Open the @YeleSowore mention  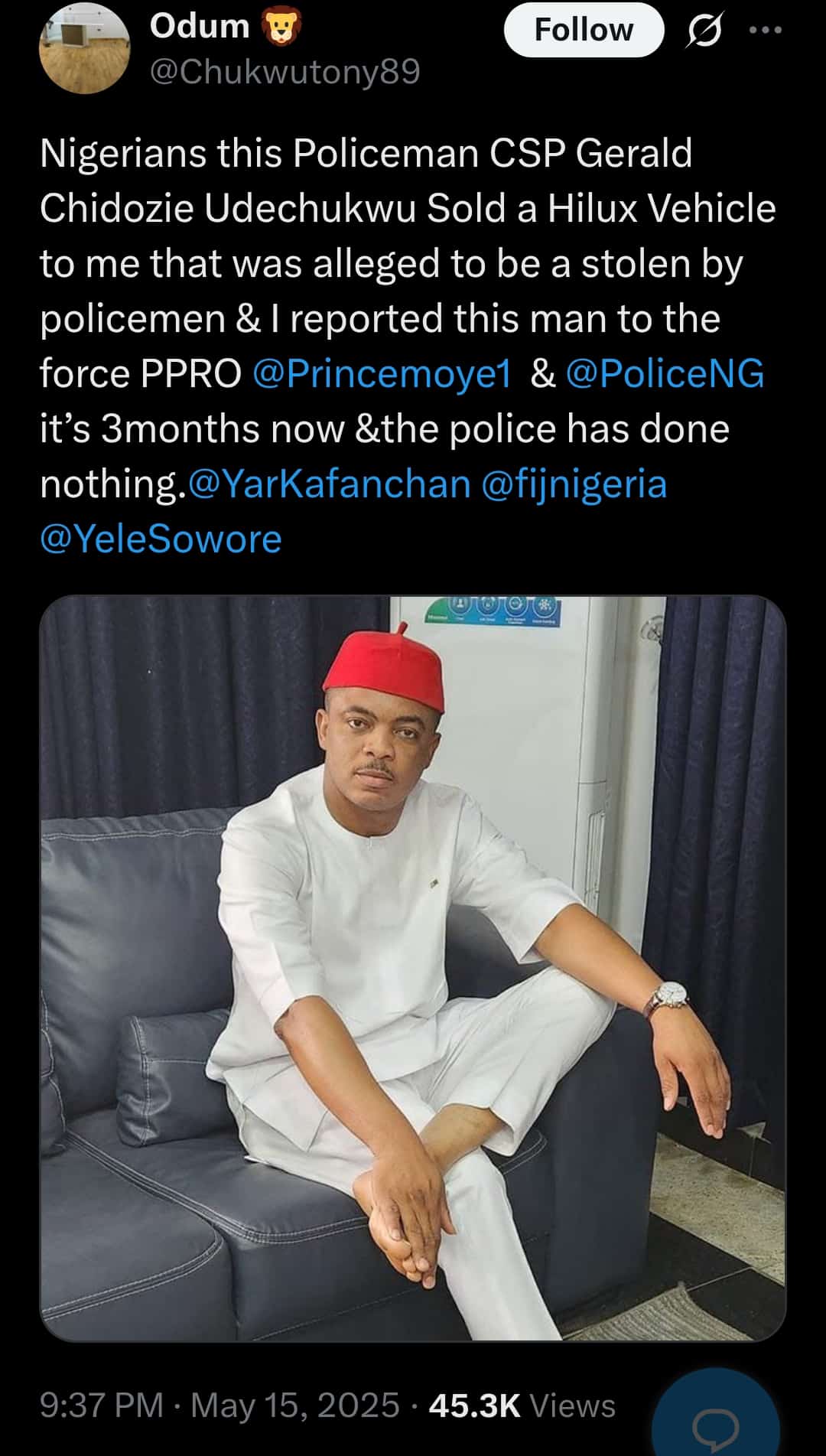point(161,539)
